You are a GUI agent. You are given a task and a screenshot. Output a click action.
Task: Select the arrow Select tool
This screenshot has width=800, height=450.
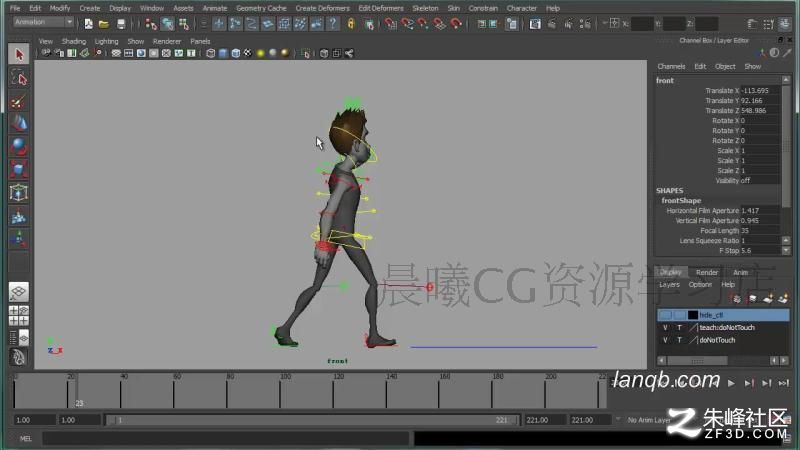pos(19,54)
